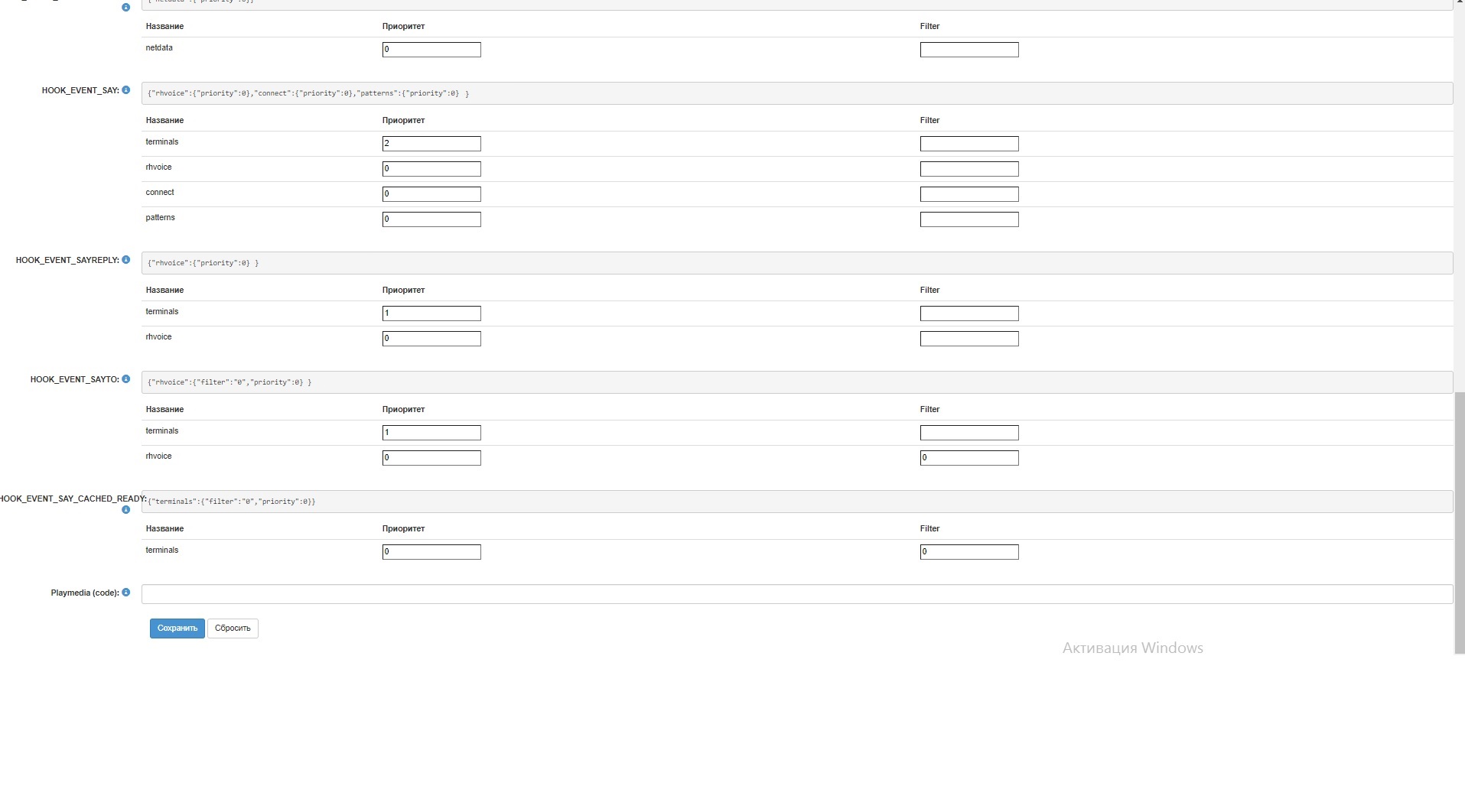Screen dimensions: 1465x812
Task: Select terminals priority field in HOOK_EVENT_SAYREPLY
Action: (431, 313)
